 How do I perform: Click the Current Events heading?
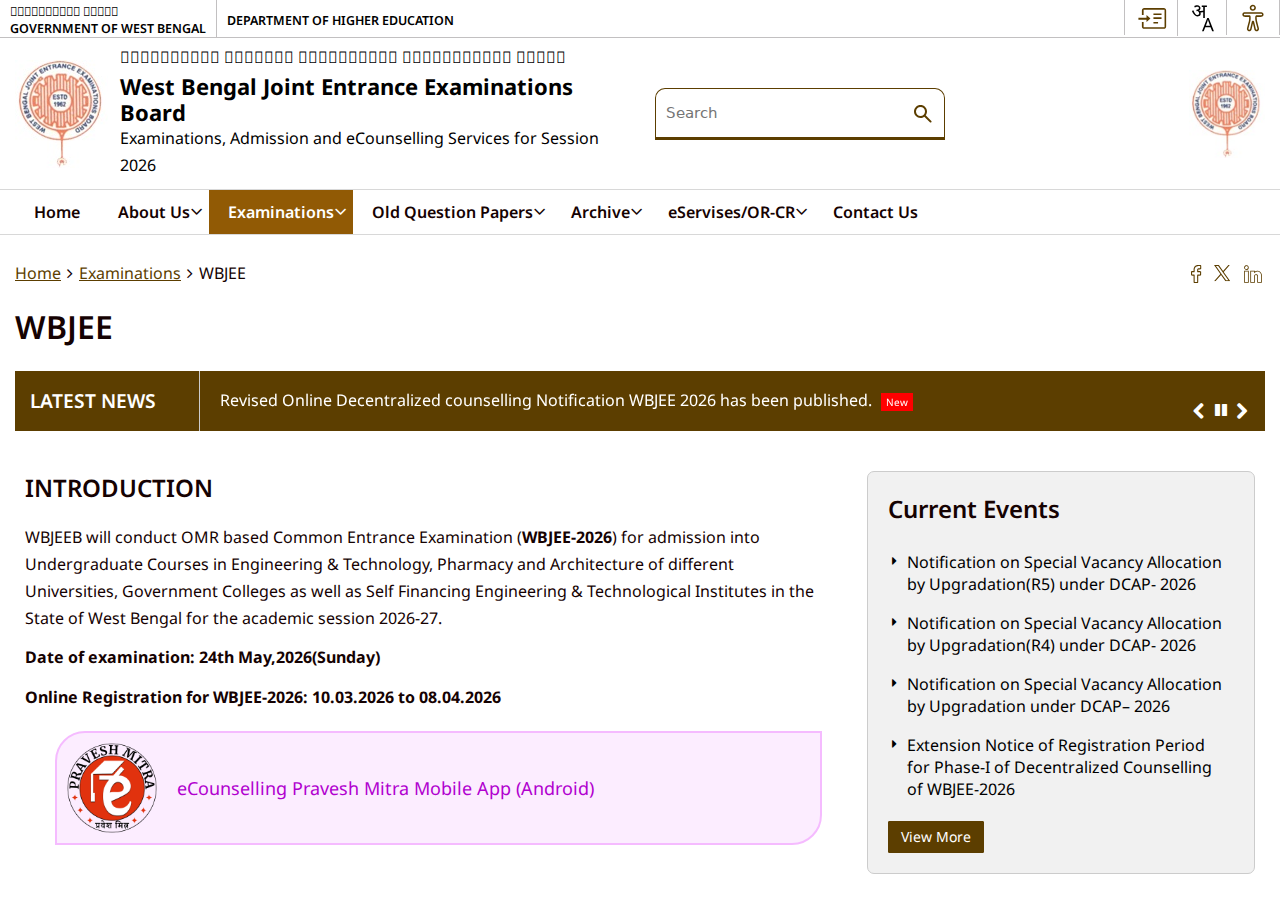(x=974, y=509)
